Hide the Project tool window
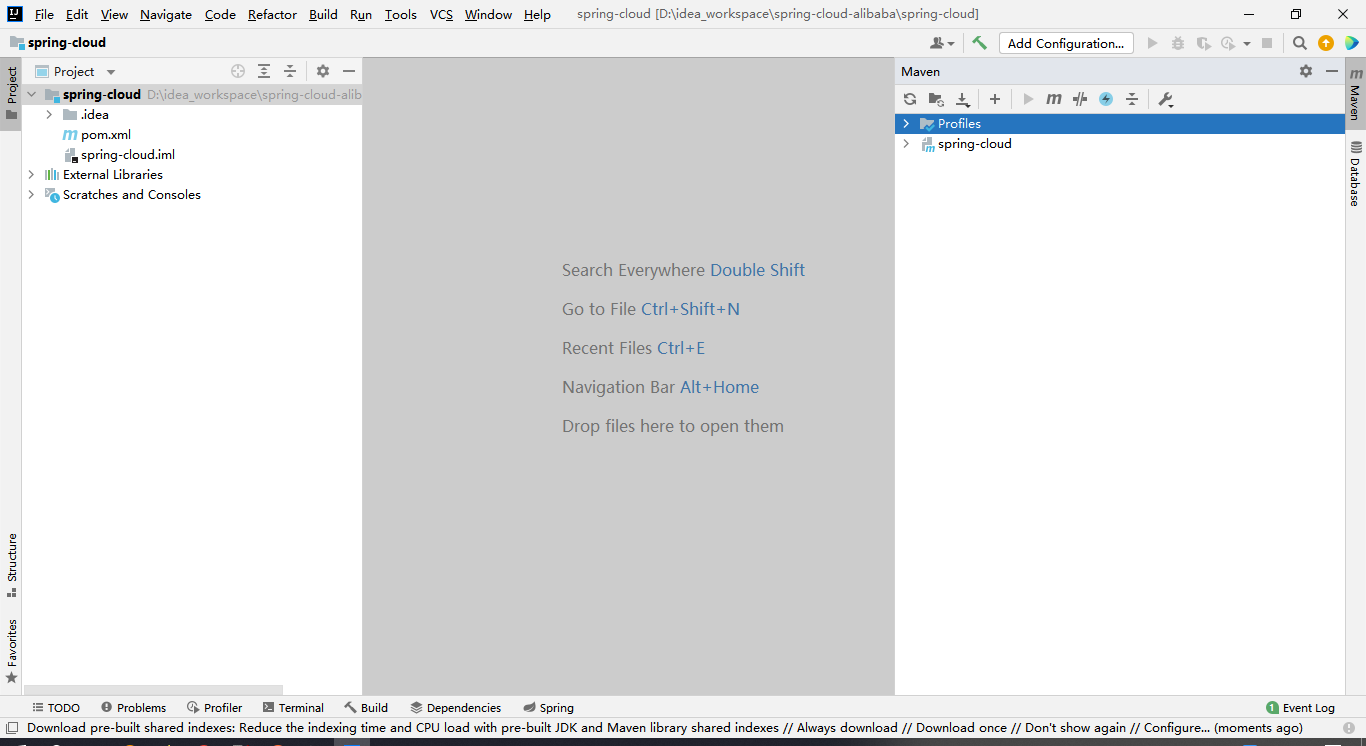This screenshot has height=746, width=1366. click(349, 71)
